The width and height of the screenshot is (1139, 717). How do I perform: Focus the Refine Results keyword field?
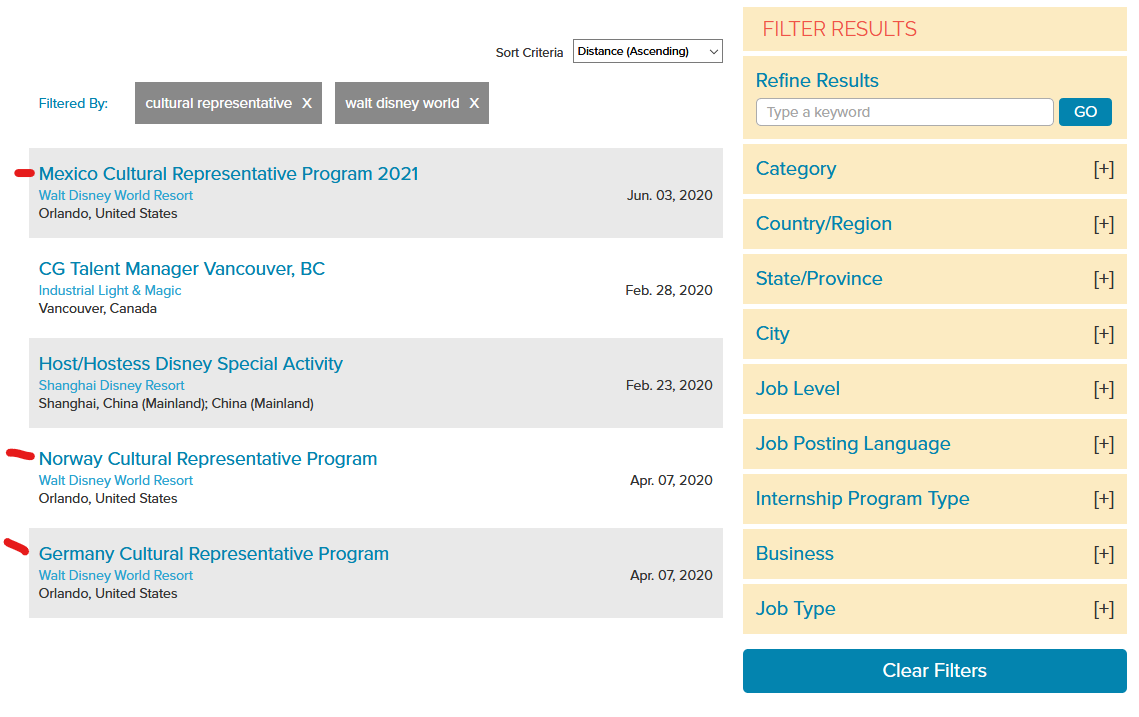pos(904,112)
